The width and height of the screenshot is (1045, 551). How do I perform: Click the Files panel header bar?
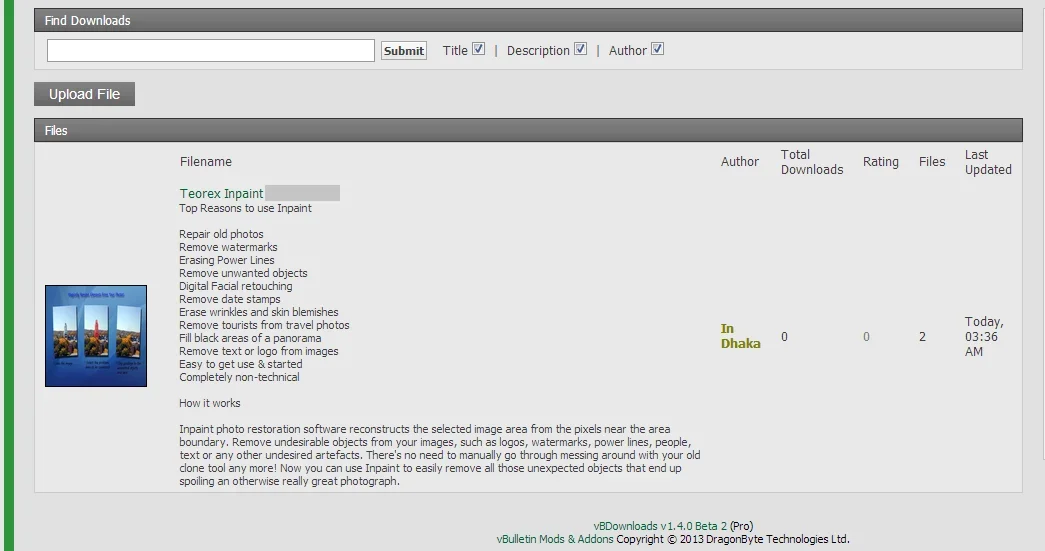[528, 130]
